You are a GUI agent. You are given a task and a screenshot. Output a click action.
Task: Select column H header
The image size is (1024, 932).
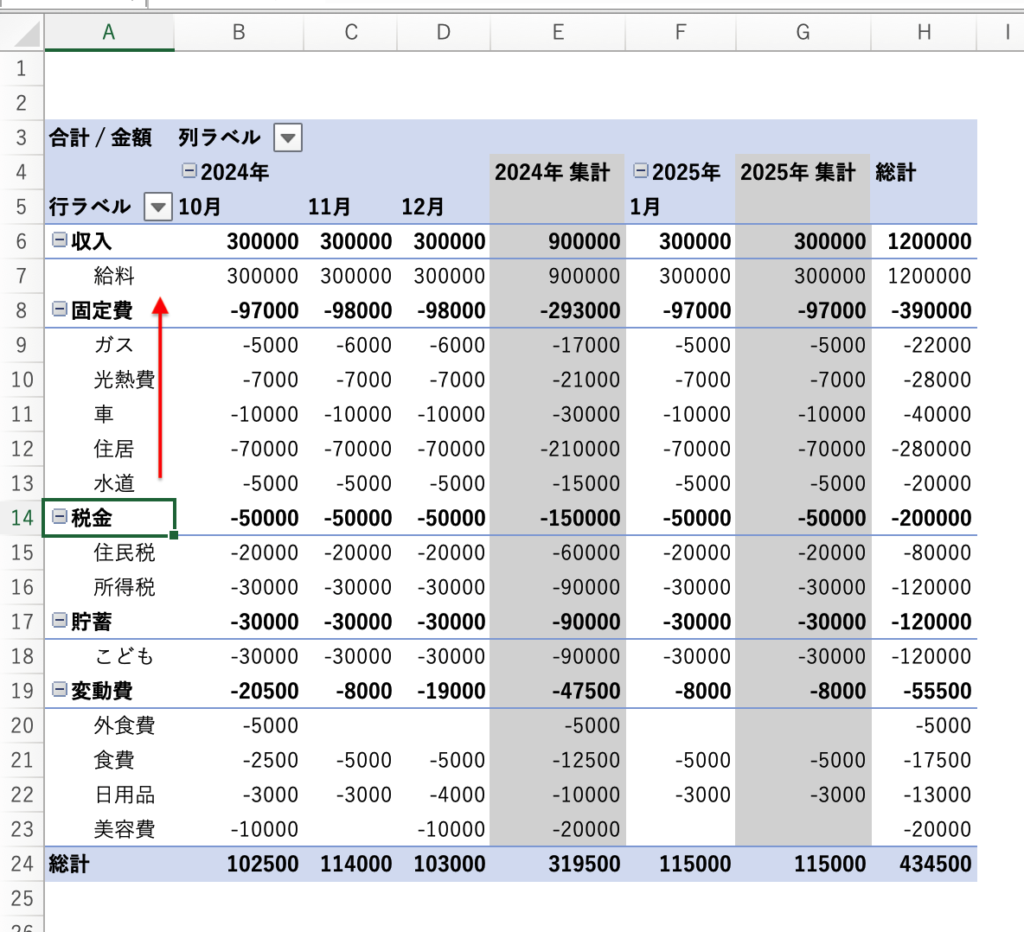[x=923, y=33]
